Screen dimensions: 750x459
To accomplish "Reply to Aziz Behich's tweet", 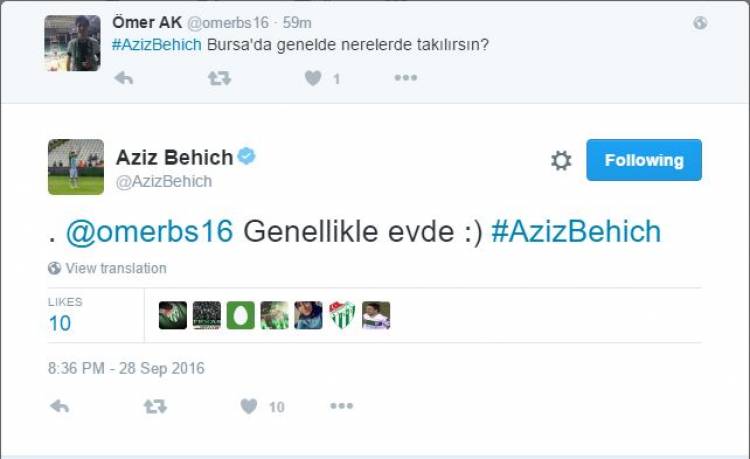I will pyautogui.click(x=59, y=406).
